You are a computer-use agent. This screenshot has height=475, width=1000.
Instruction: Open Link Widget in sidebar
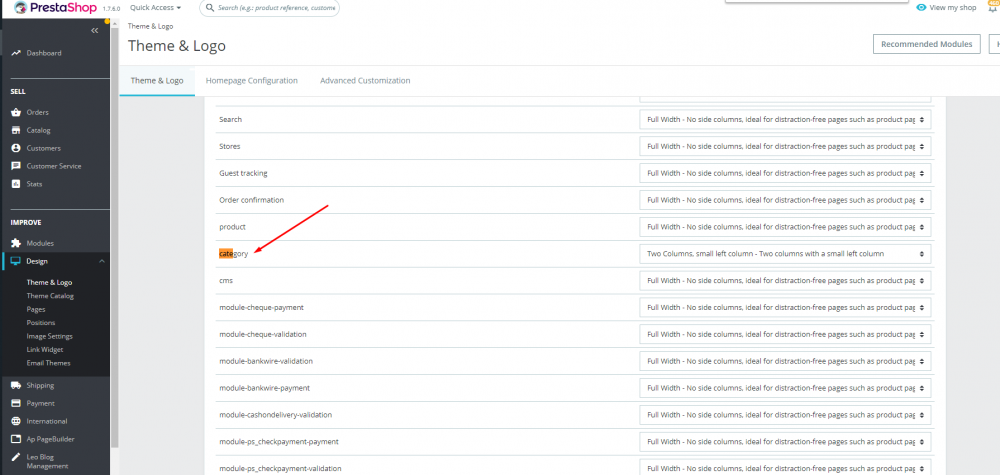[x=45, y=349]
